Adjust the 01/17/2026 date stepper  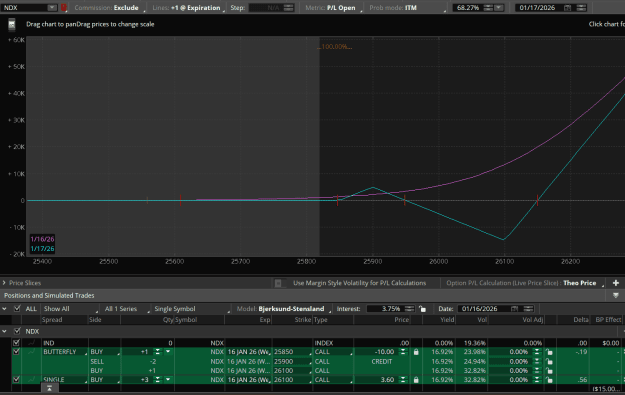(x=581, y=8)
